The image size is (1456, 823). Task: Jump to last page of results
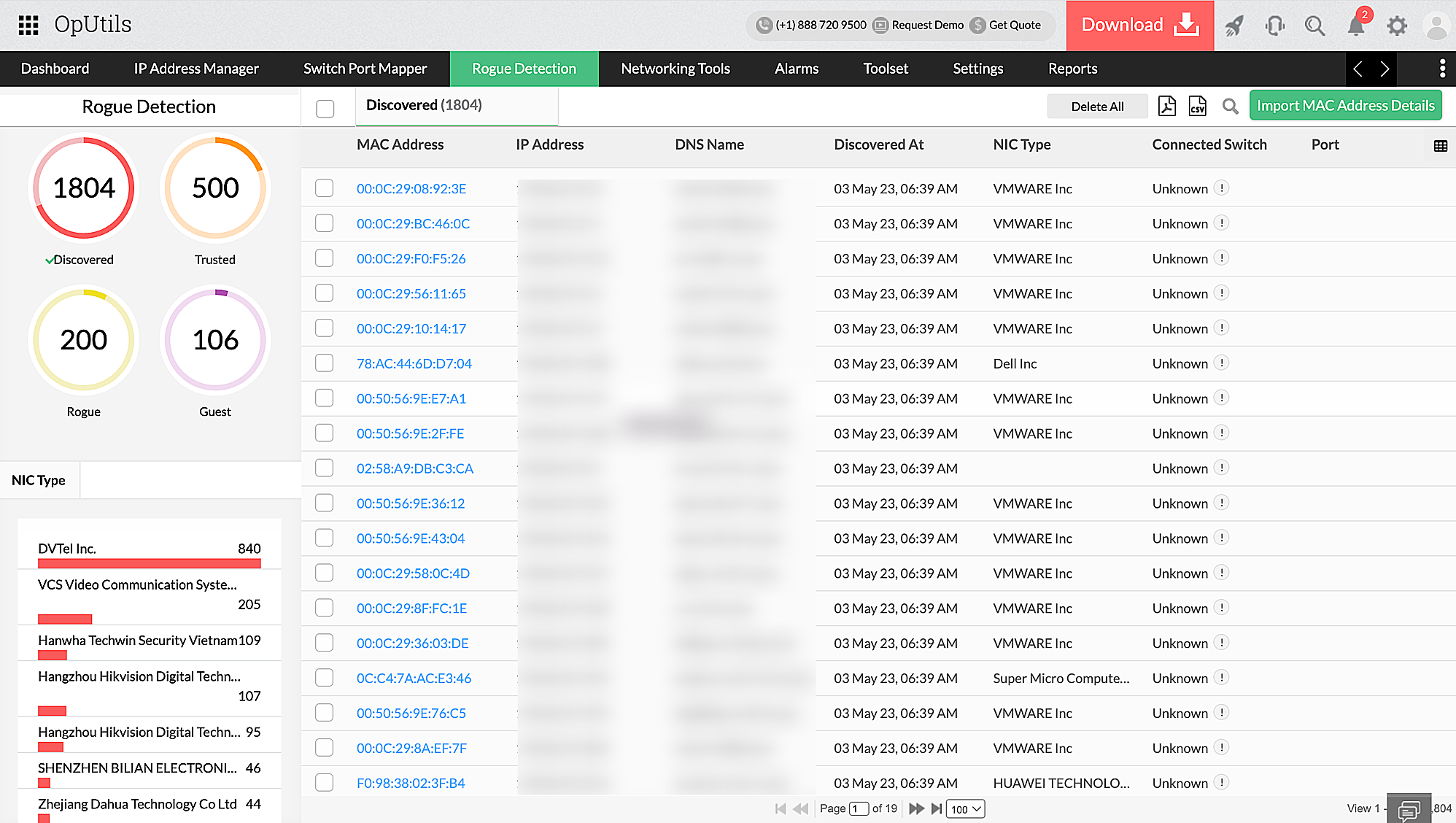(936, 808)
